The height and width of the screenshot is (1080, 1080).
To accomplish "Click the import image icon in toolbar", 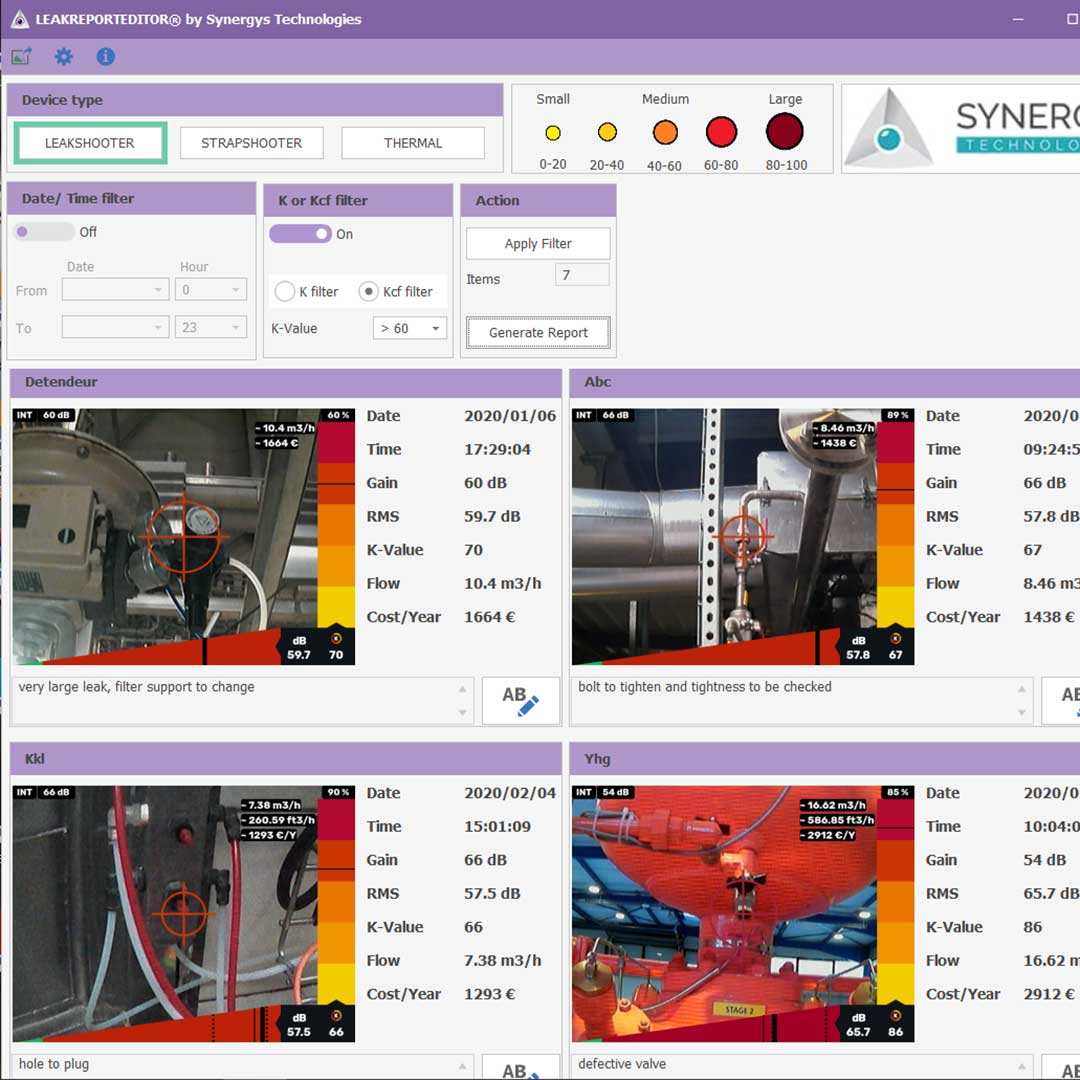I will coord(21,57).
